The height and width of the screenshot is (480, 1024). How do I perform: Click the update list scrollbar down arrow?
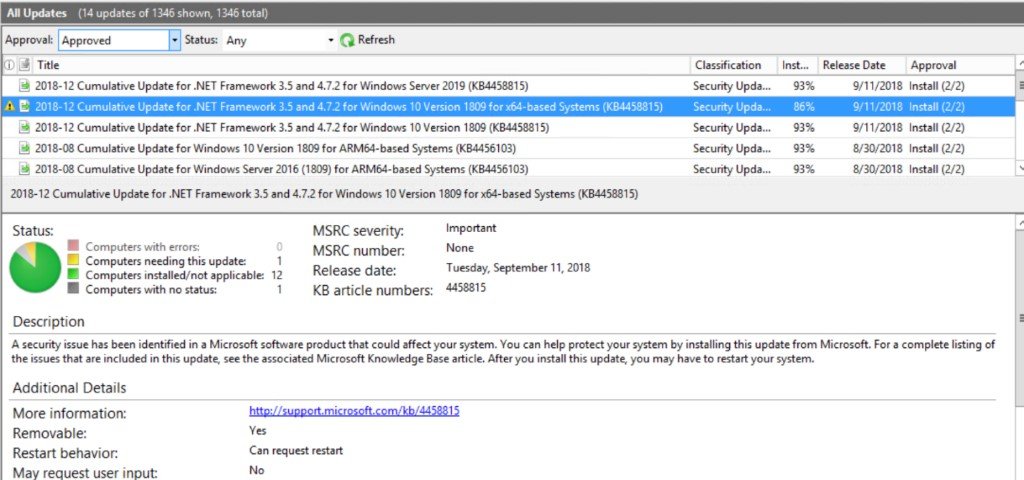(1019, 168)
